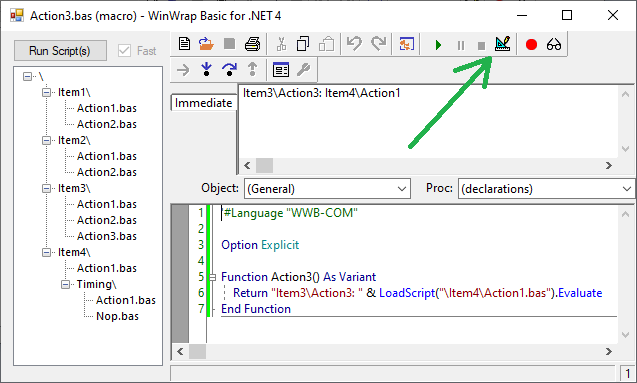
Task: Open a file with the Open icon
Action: click(x=206, y=44)
